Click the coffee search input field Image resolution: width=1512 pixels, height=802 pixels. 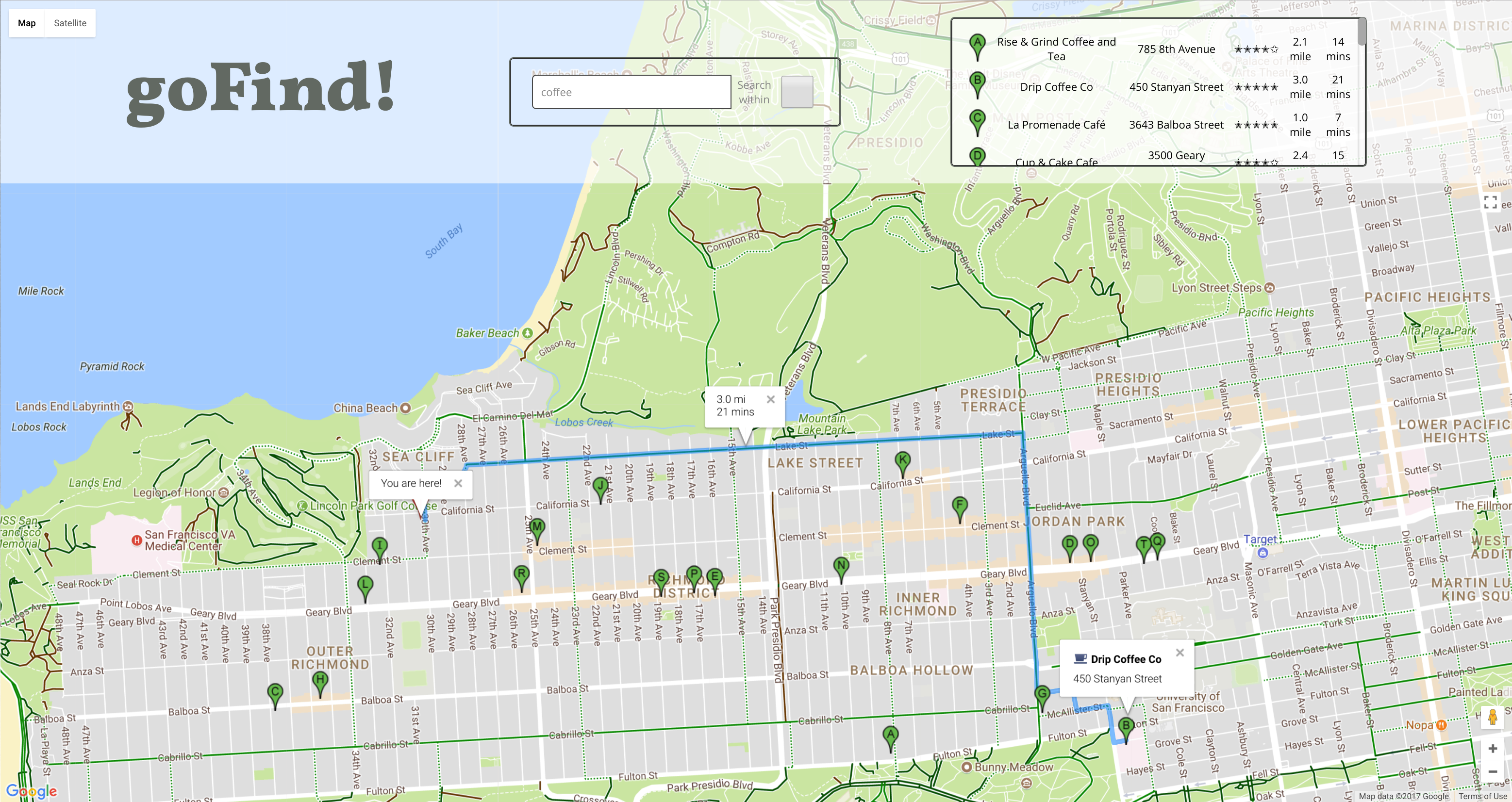point(631,92)
